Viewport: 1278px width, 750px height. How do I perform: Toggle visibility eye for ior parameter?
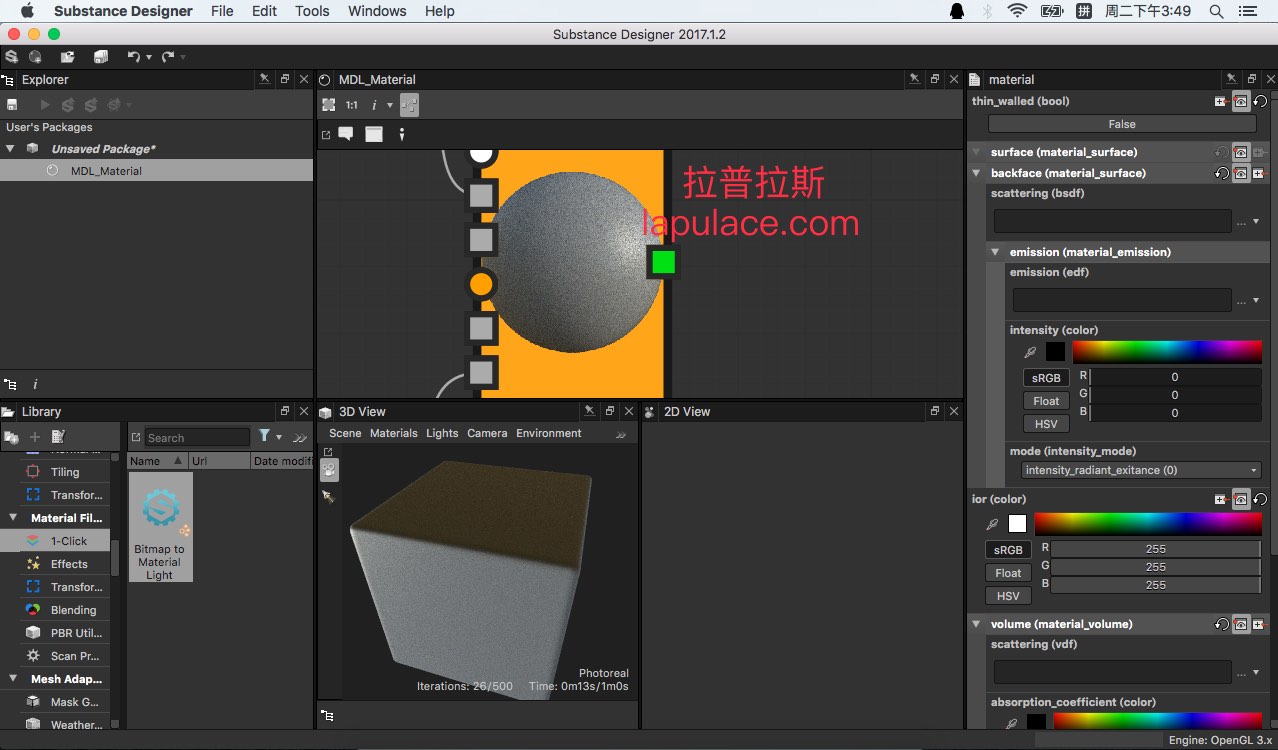click(1241, 499)
